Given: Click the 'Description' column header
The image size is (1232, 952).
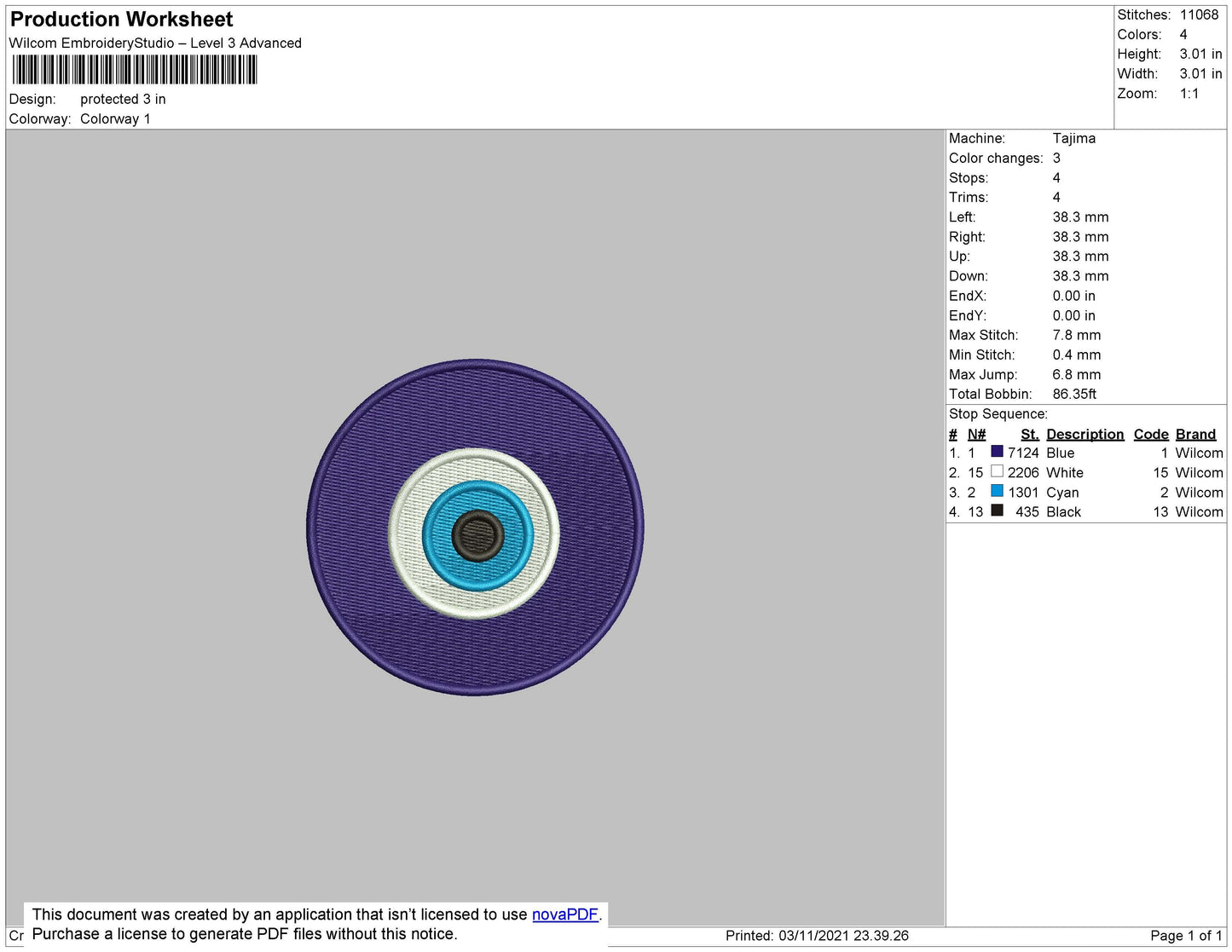Looking at the screenshot, I should click(x=1085, y=434).
